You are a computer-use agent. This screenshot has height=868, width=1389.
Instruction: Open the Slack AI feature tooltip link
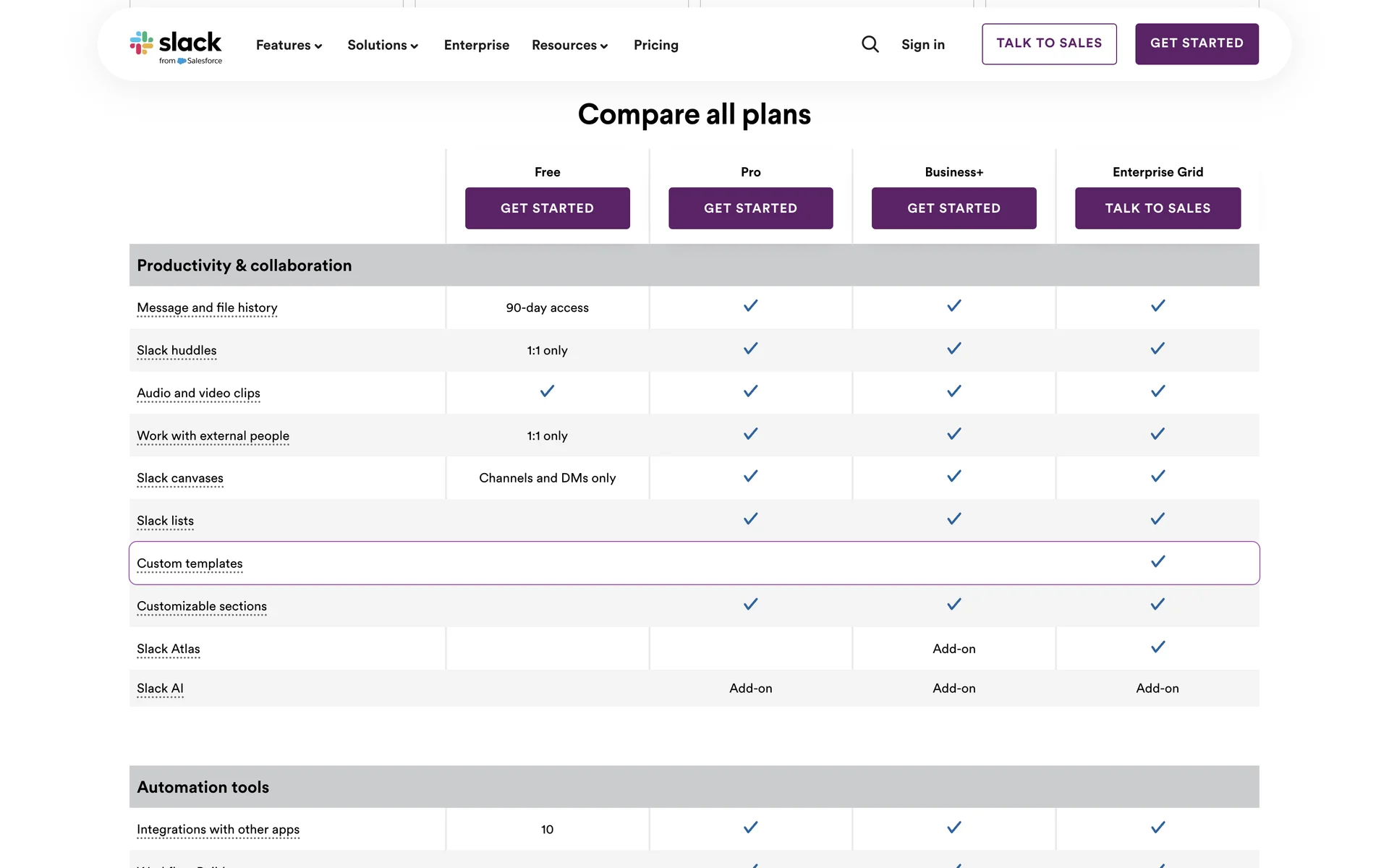160,689
